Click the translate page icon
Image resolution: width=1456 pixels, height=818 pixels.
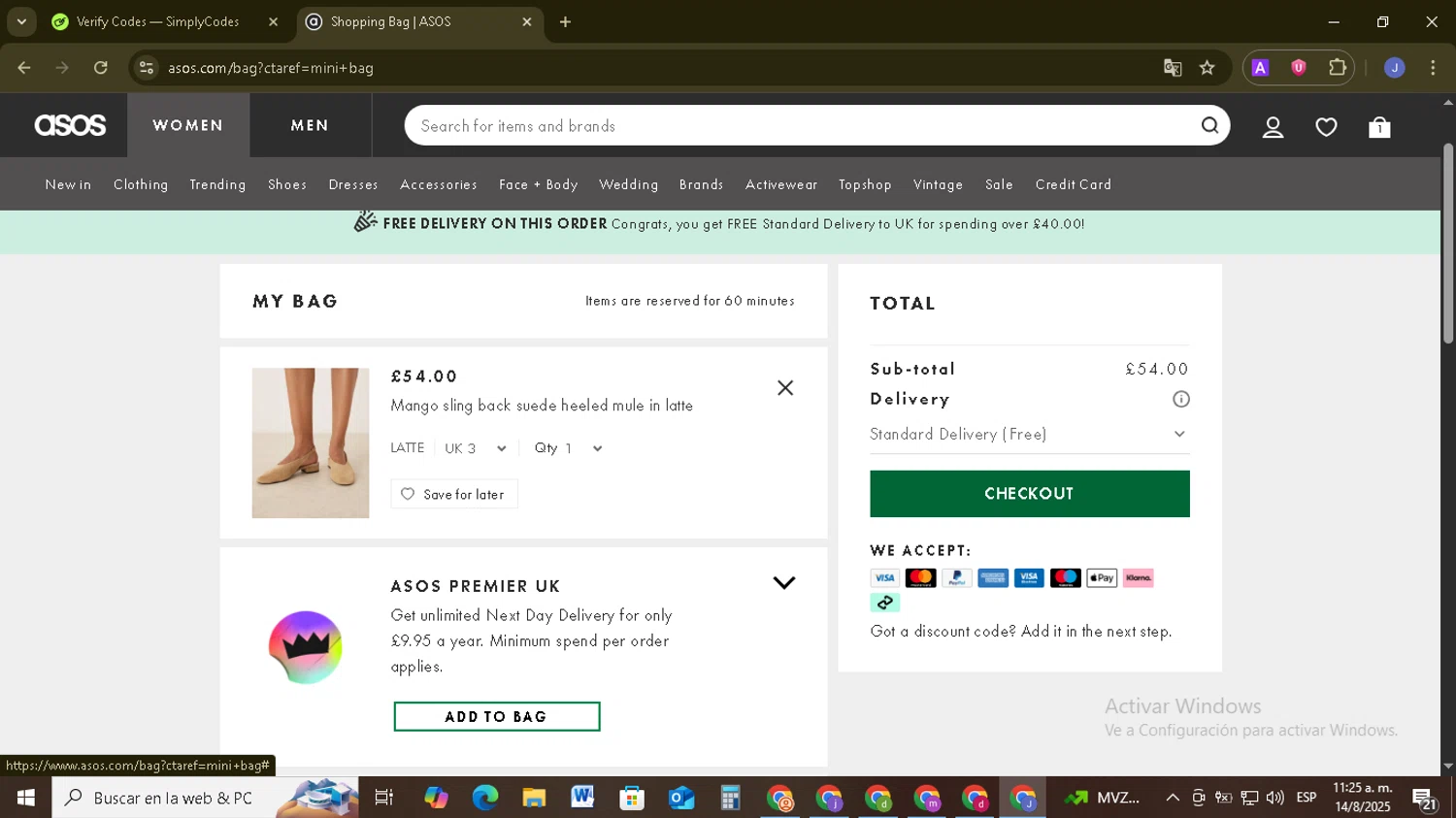pos(1173,68)
